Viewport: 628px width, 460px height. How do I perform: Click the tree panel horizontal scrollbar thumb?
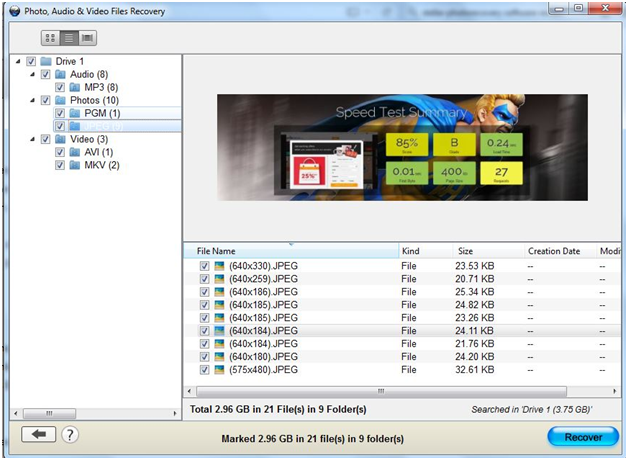click(49, 413)
